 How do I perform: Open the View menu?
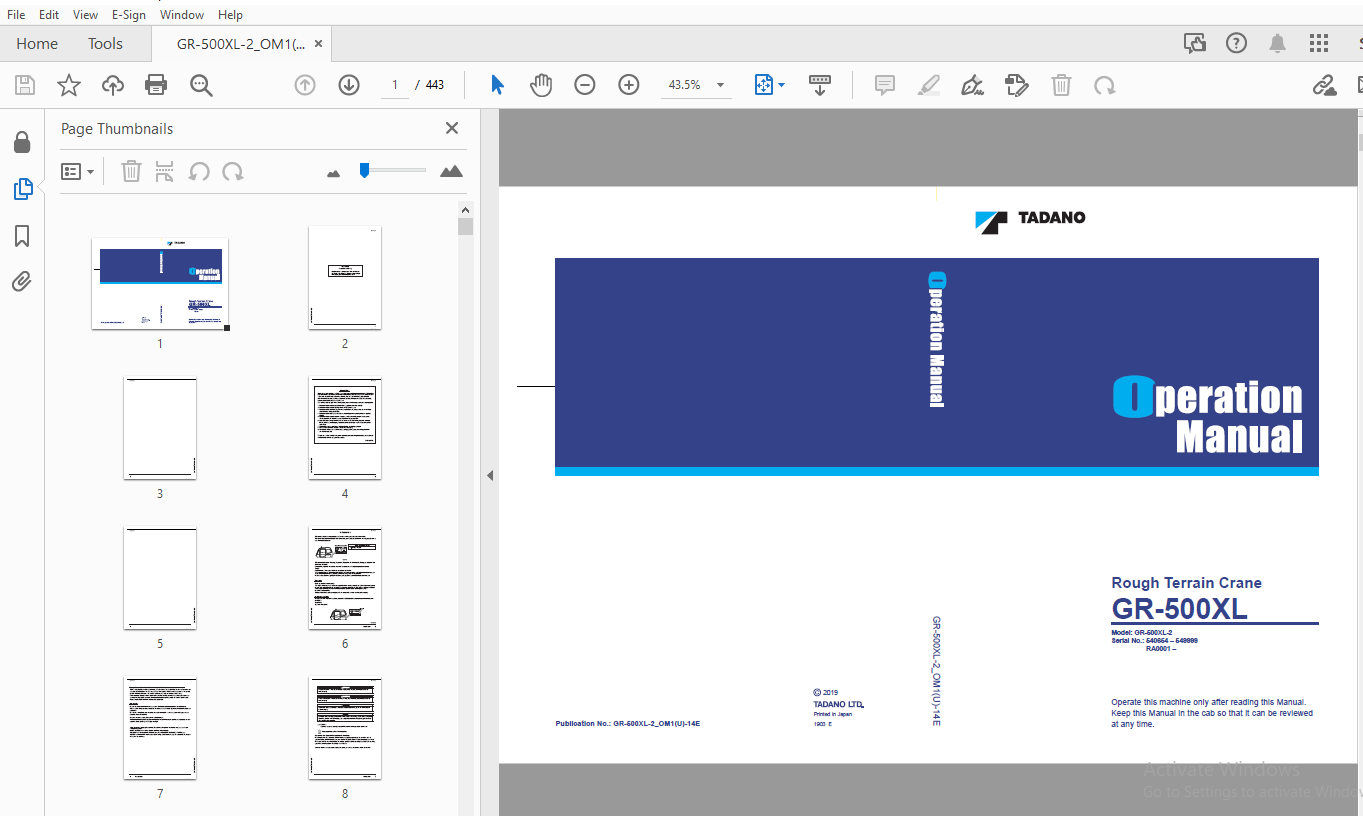(86, 14)
